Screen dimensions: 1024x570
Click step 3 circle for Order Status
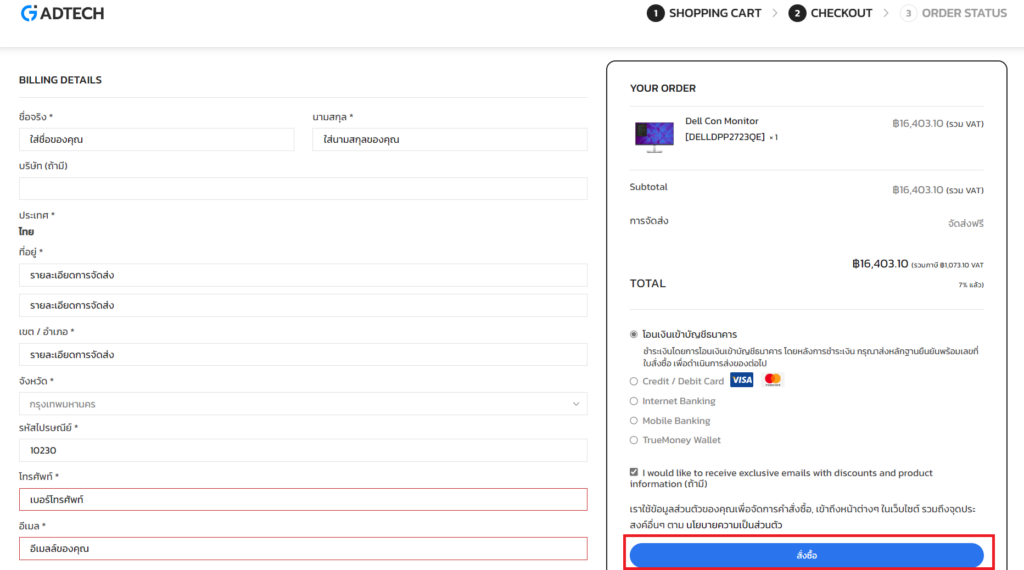(908, 13)
